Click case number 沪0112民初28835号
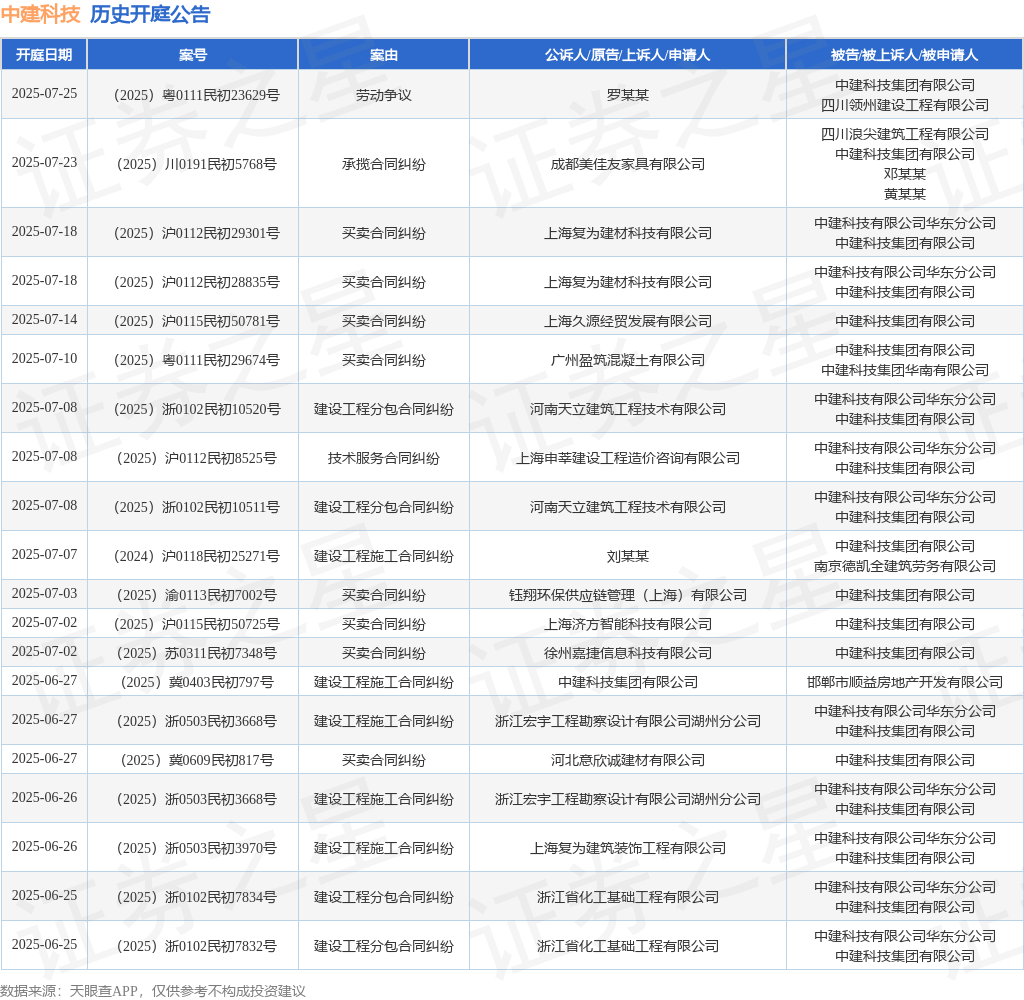This screenshot has height=1000, width=1024. coord(197,282)
